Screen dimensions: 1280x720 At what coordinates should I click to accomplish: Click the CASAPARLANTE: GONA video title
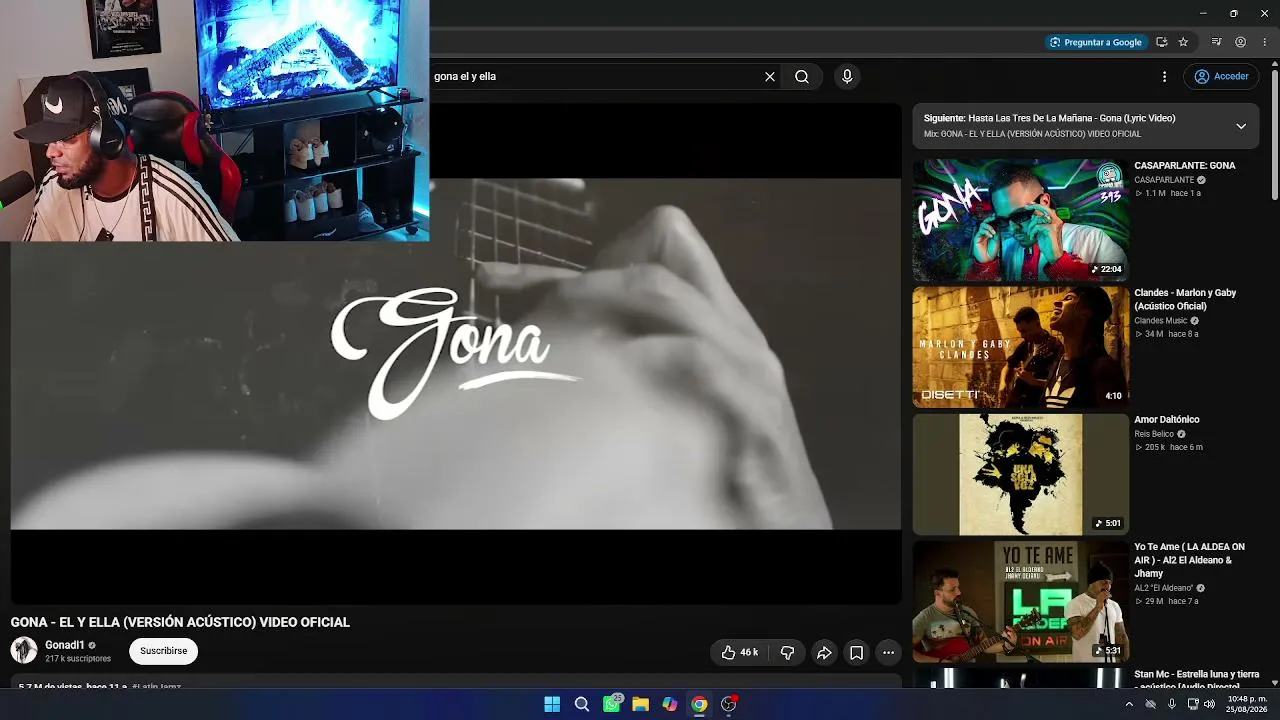(1184, 166)
